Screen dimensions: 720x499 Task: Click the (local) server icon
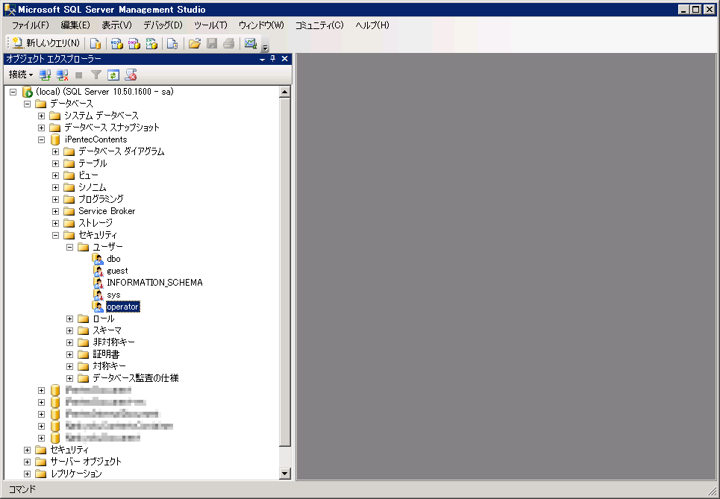28,92
